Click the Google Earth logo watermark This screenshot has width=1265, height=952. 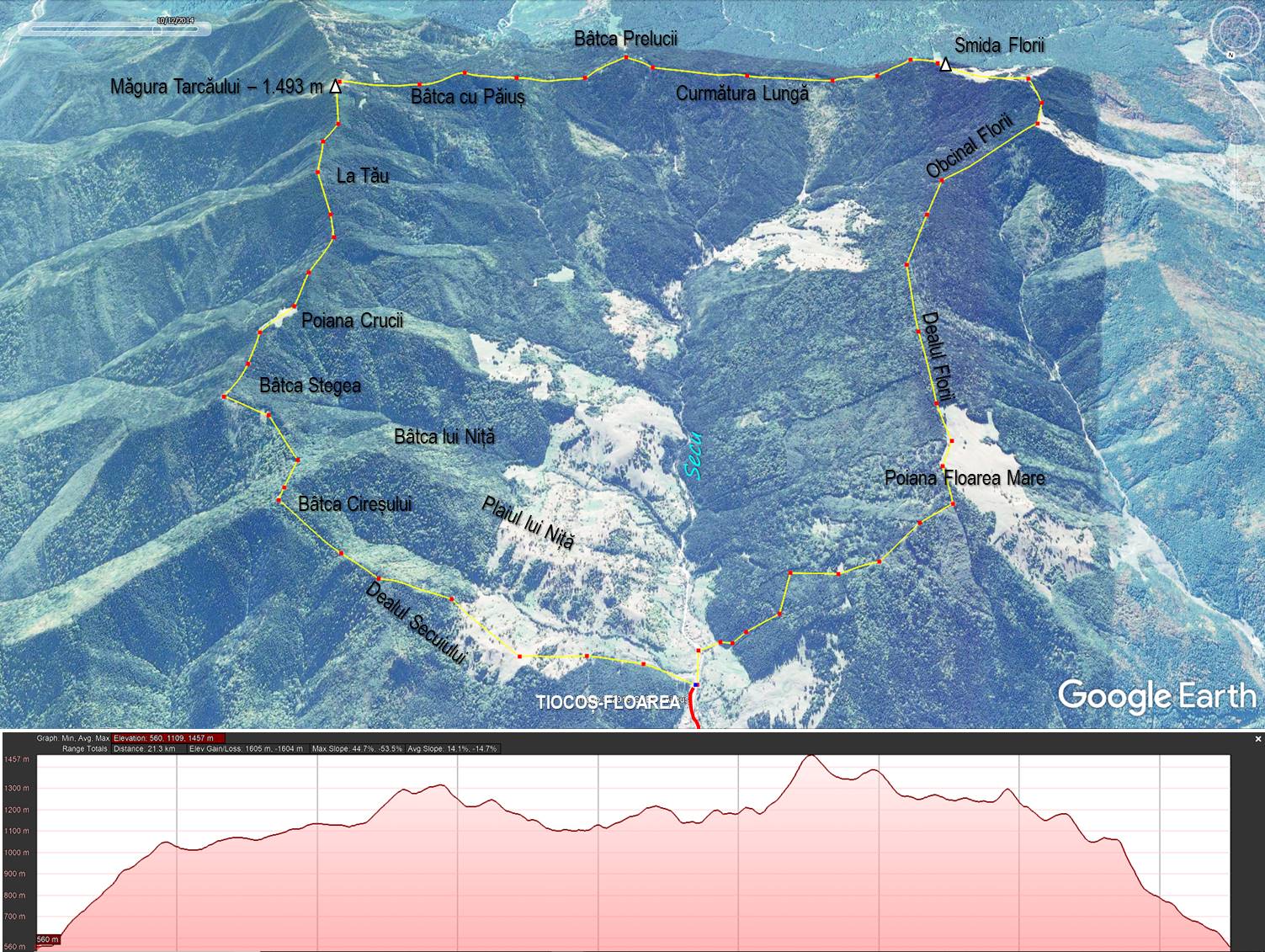tap(1156, 696)
